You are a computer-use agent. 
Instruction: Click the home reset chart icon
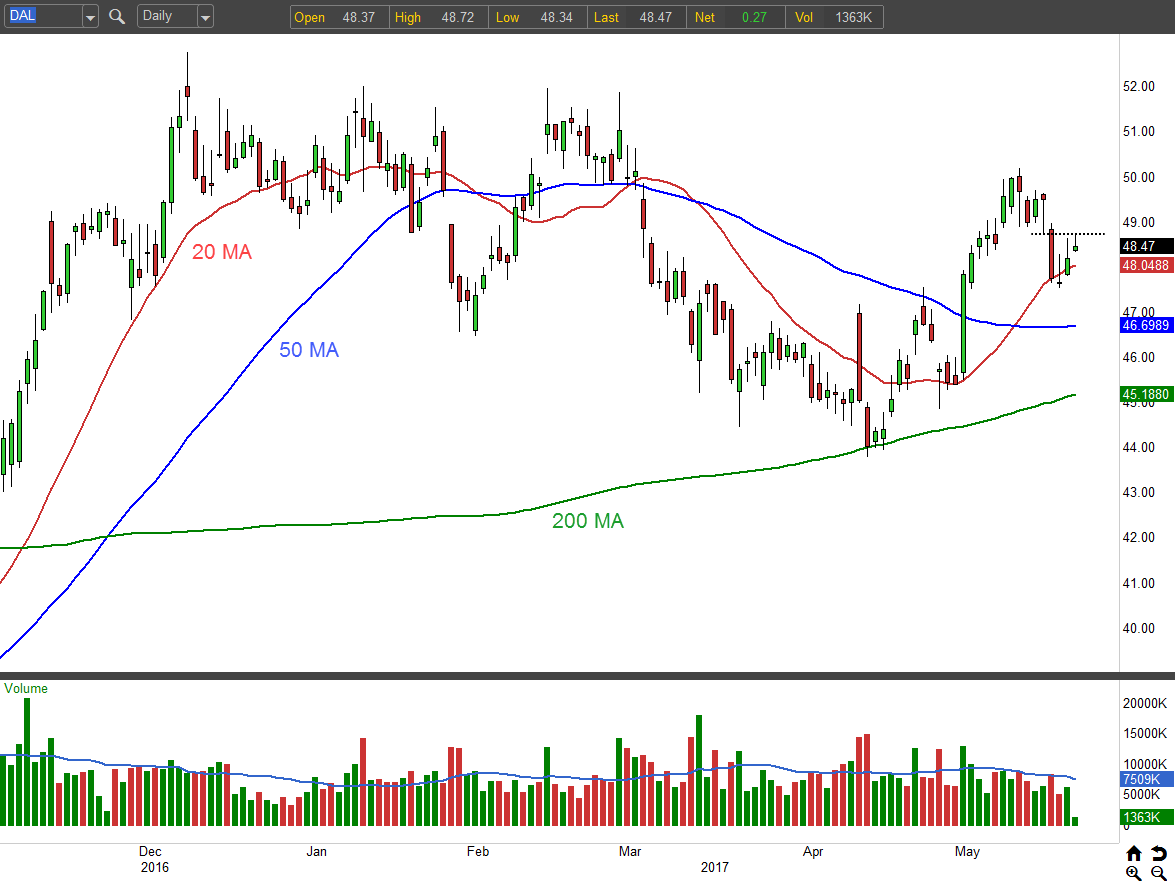coord(1134,853)
